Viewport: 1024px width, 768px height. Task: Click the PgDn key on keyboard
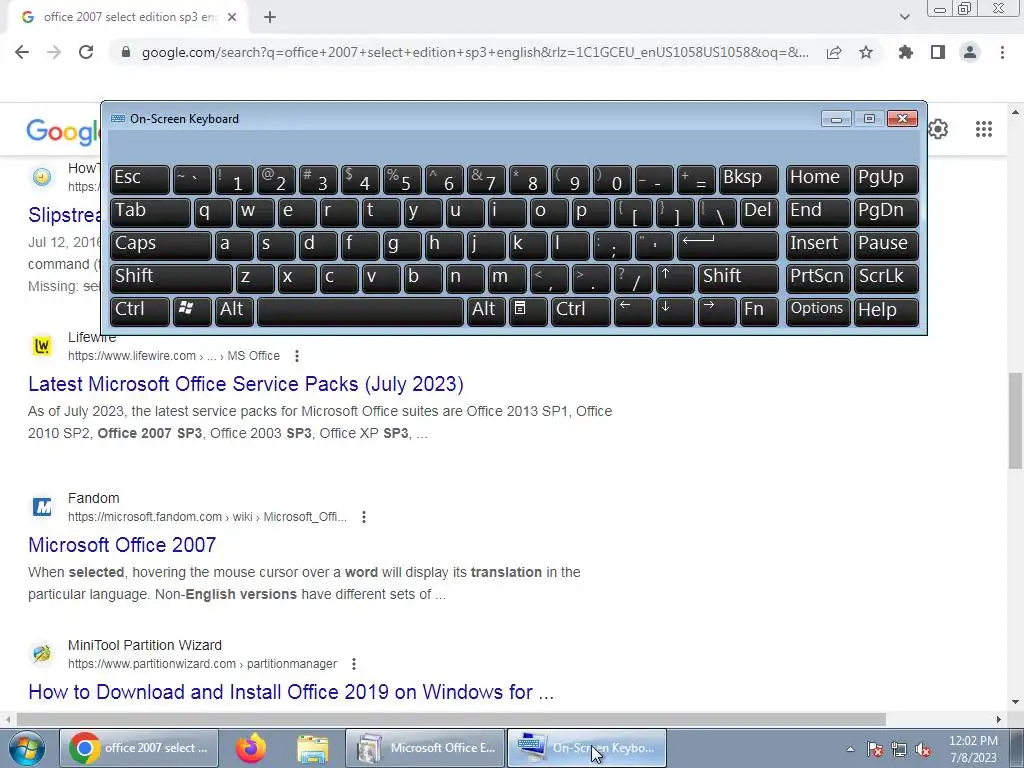(886, 213)
